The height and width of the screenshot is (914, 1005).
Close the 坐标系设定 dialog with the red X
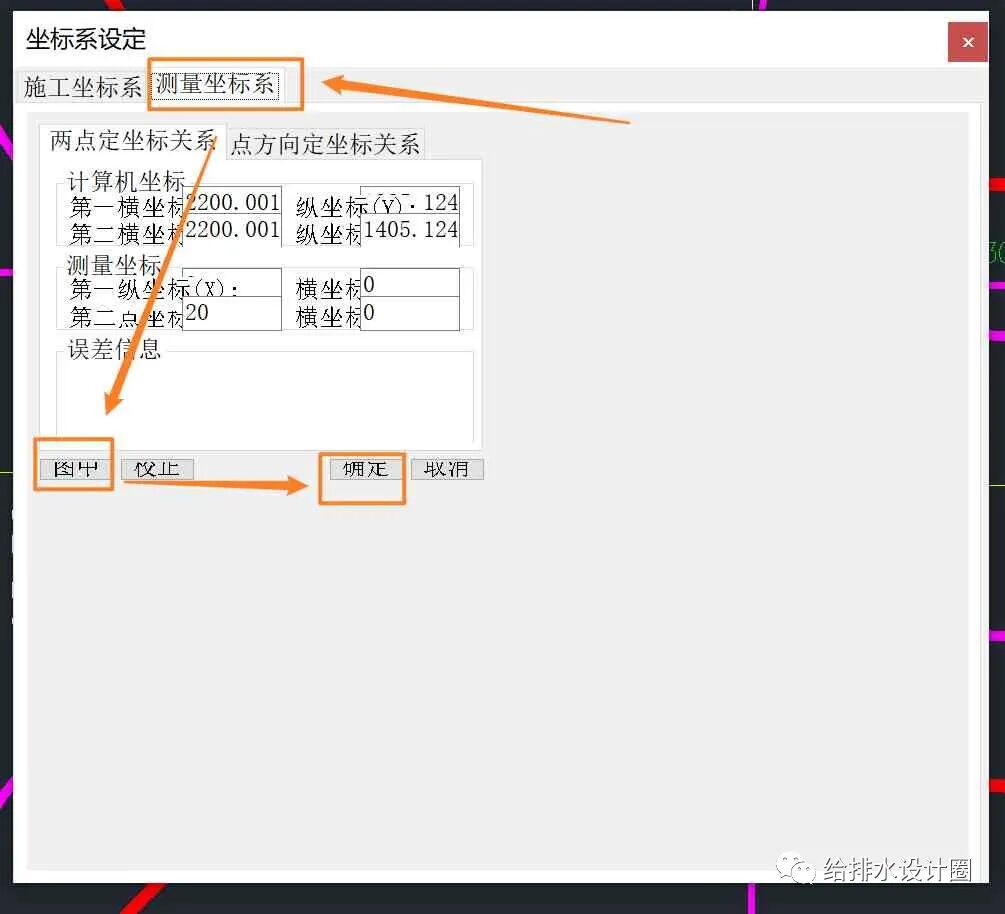tap(967, 42)
